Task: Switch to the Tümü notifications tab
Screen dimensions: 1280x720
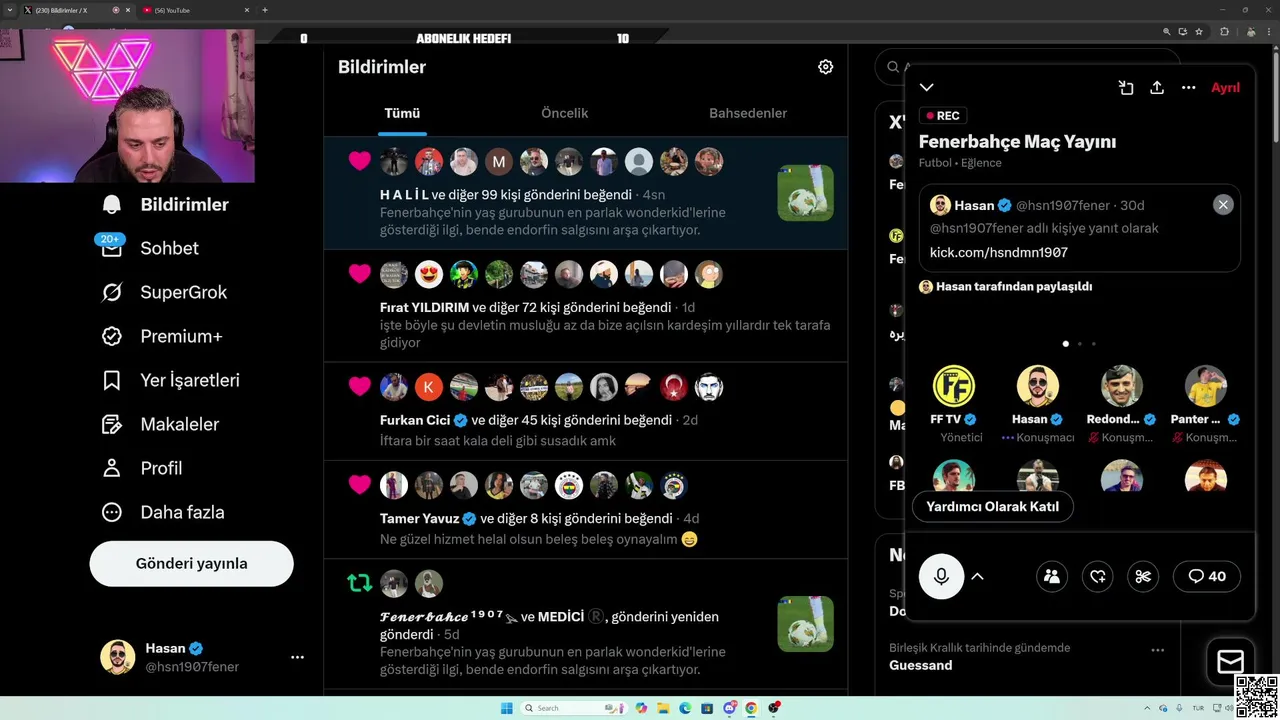Action: [402, 113]
